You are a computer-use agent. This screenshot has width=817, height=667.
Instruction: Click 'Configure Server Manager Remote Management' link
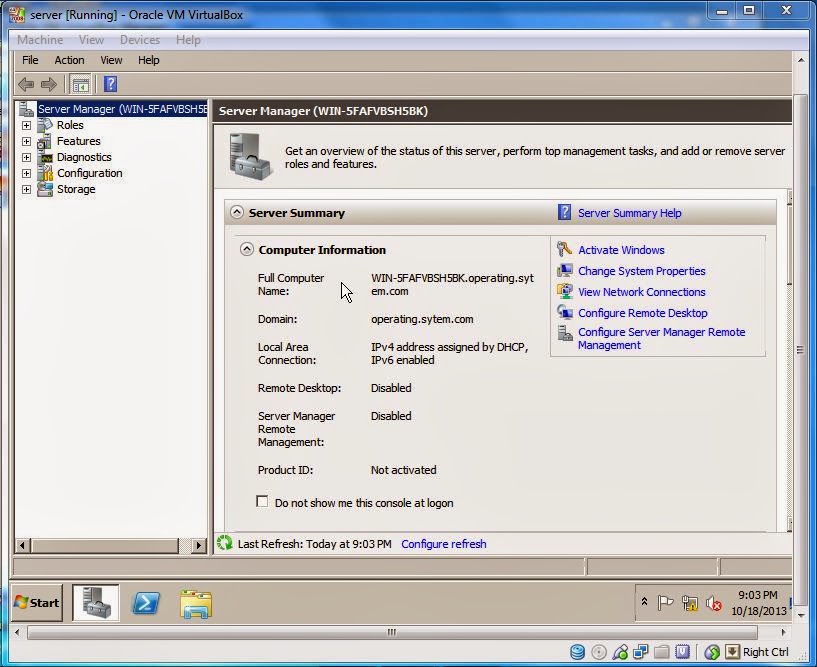[x=661, y=338]
